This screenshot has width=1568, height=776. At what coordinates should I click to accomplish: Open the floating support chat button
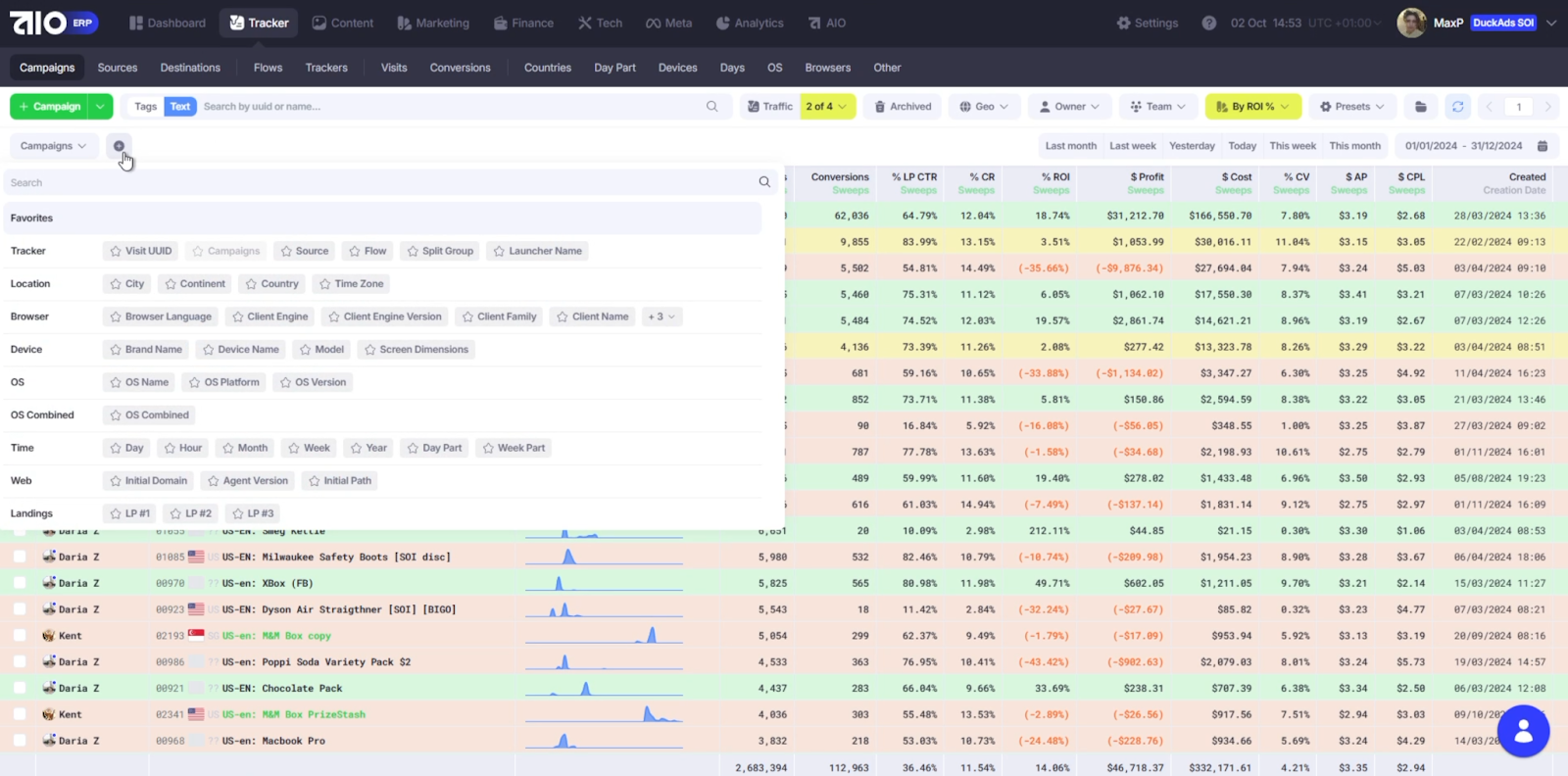(1523, 731)
